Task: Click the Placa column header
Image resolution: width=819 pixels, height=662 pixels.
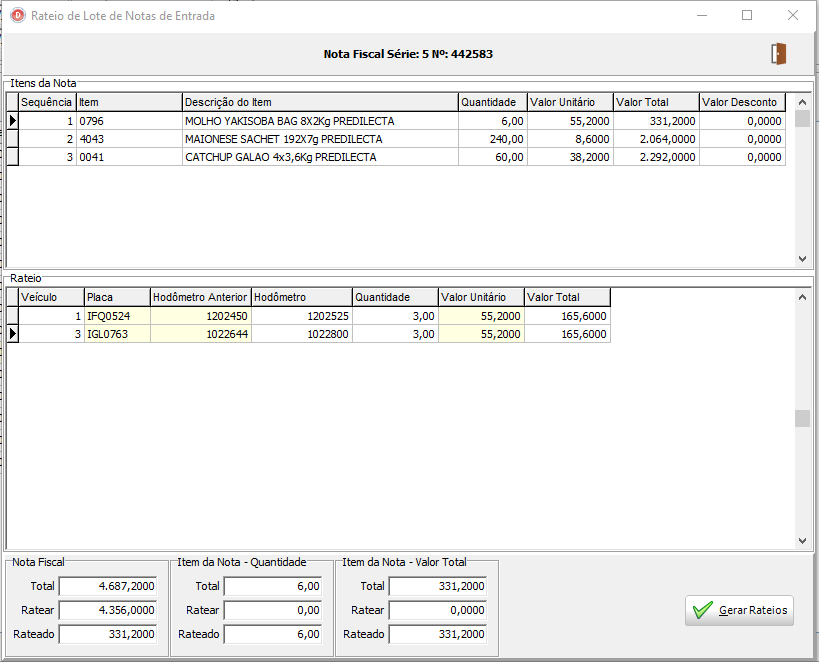Action: pyautogui.click(x=116, y=297)
